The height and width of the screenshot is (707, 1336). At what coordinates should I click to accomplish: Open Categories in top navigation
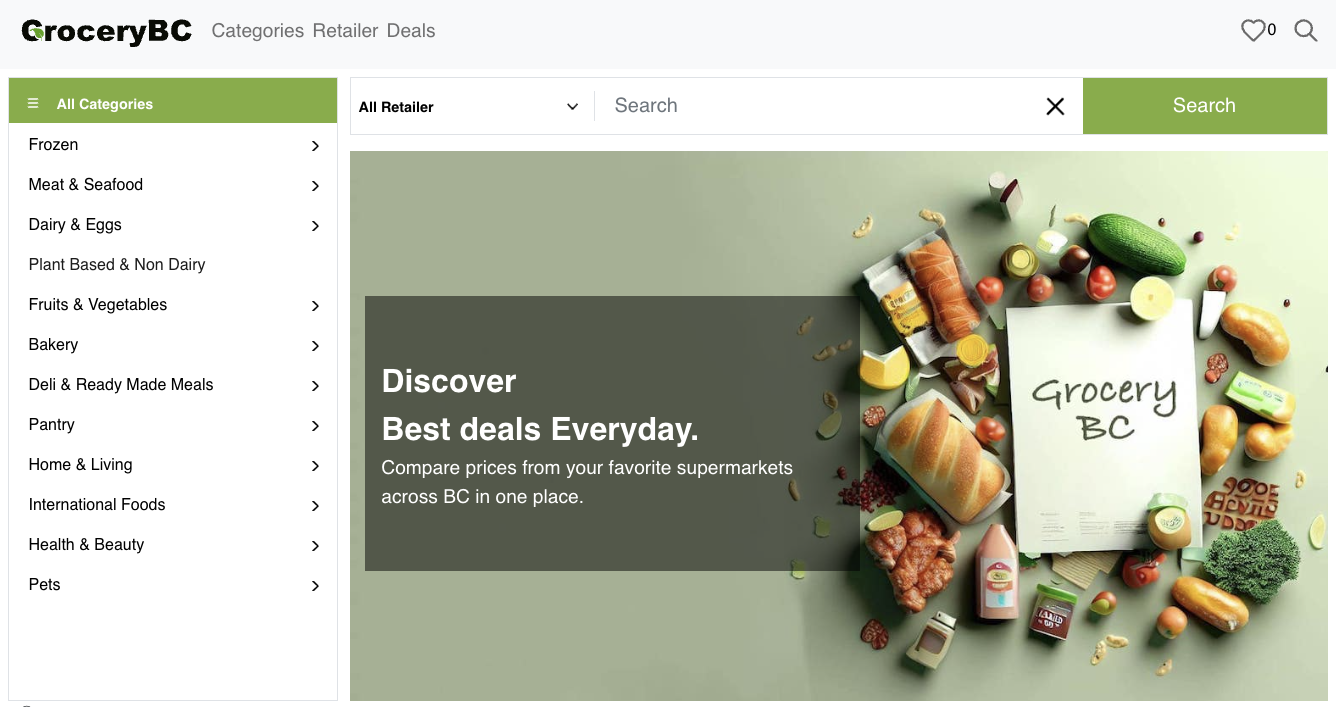click(x=257, y=31)
